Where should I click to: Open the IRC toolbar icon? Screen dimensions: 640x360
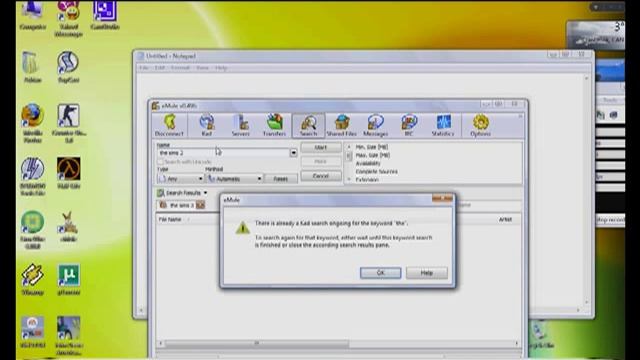click(409, 125)
